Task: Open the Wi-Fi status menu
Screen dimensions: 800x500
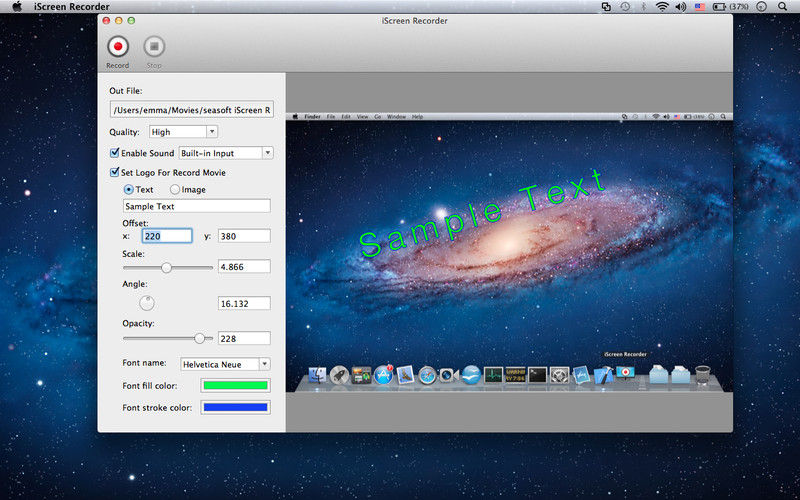Action: [662, 7]
